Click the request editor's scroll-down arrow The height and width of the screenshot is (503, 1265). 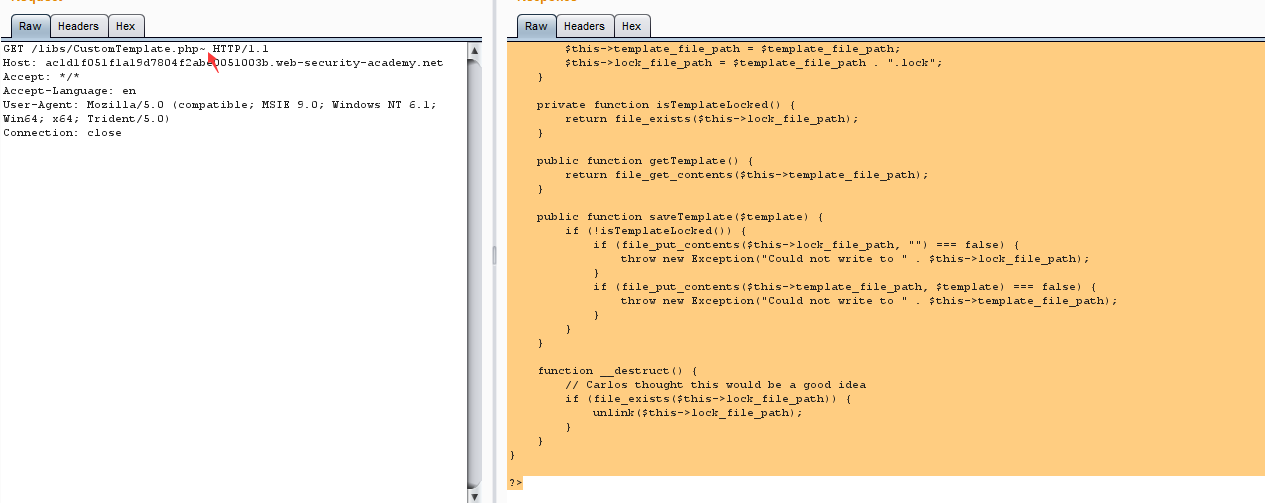click(x=474, y=495)
